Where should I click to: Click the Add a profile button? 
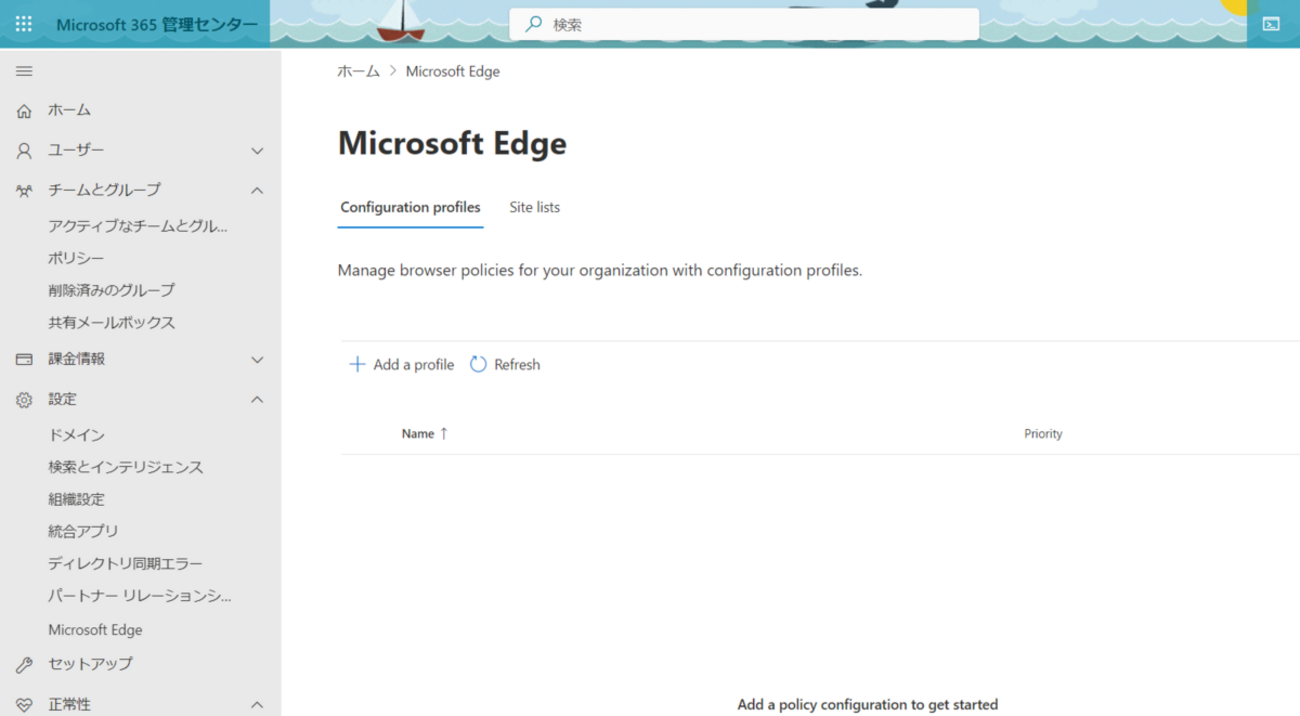point(401,364)
